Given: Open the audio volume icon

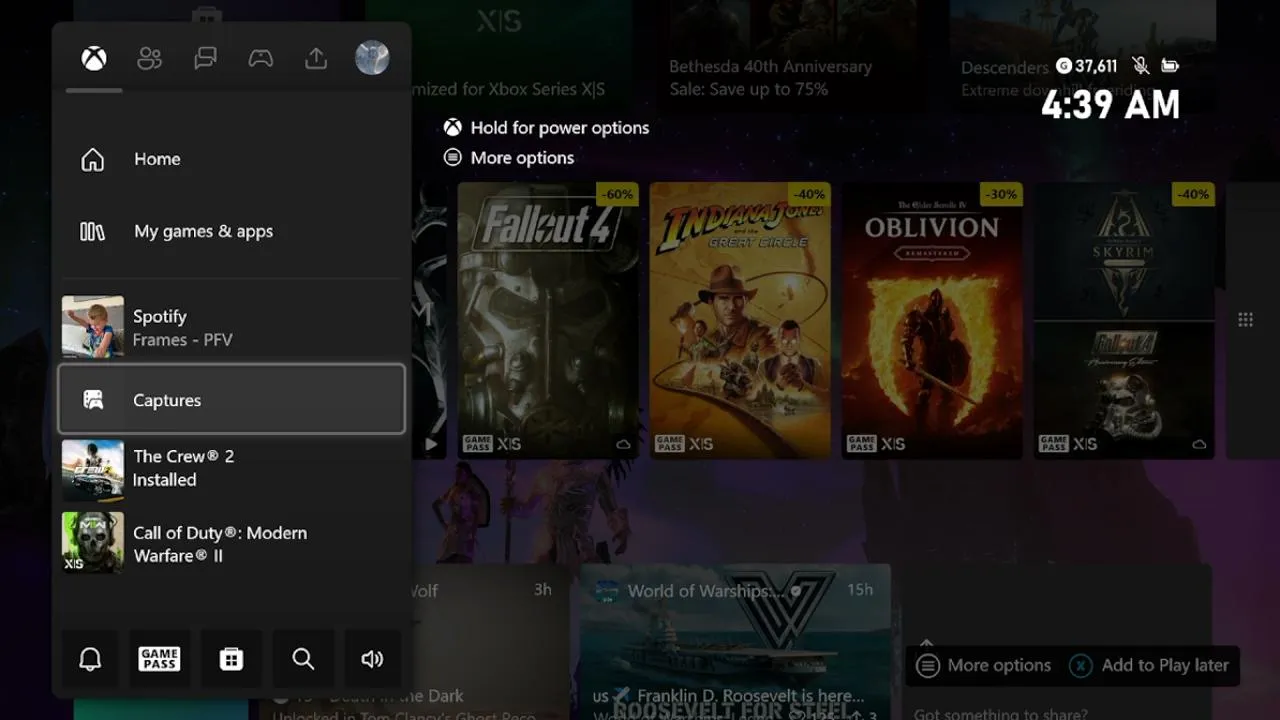Looking at the screenshot, I should coord(372,659).
